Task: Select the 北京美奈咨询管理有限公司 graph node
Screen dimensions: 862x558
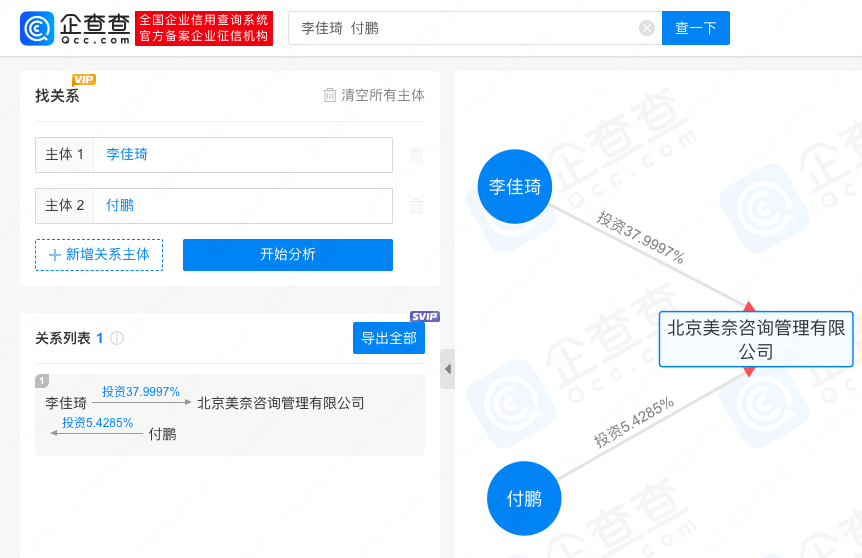Action: pos(756,339)
